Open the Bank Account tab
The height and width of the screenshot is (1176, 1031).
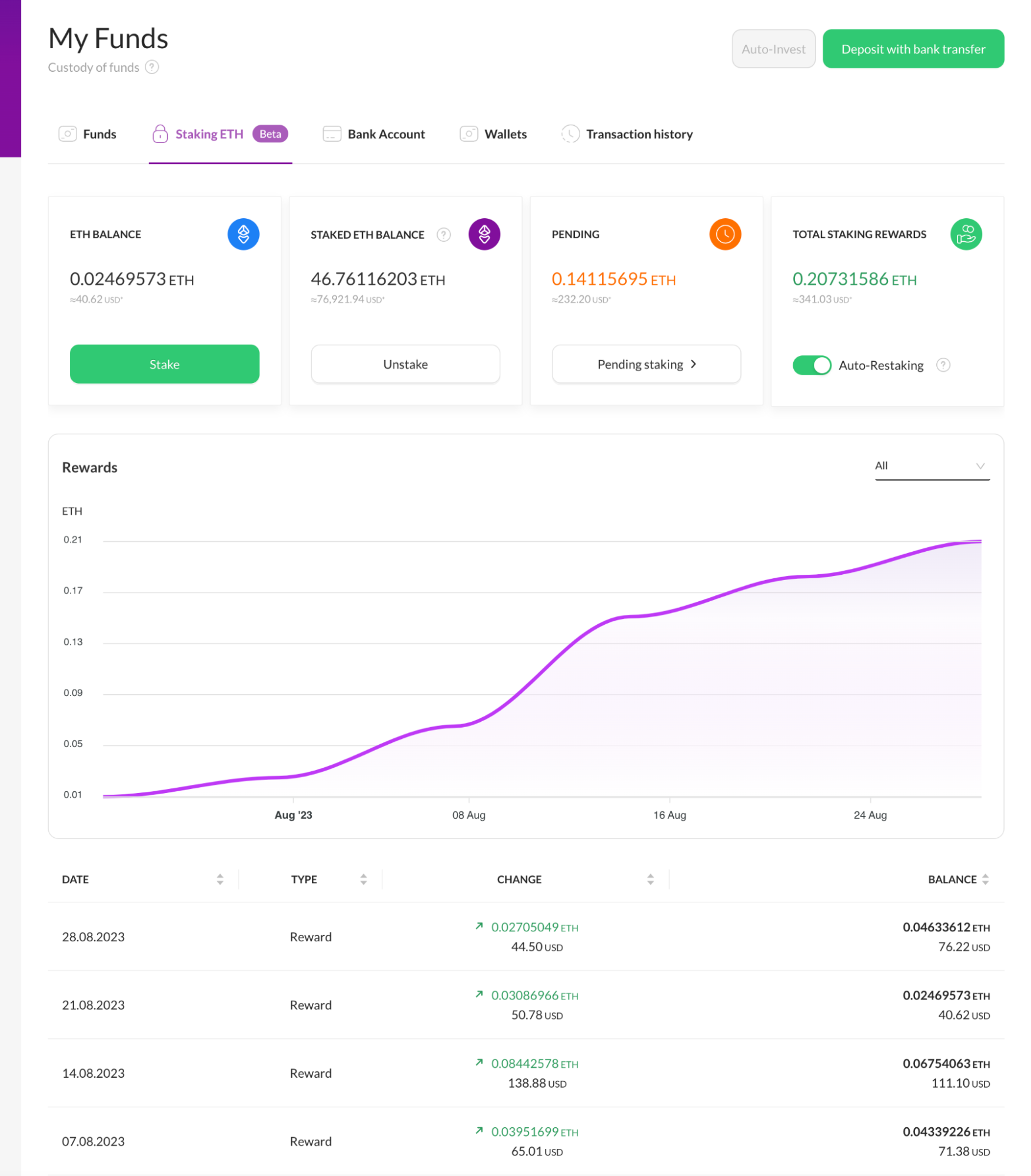(x=374, y=134)
